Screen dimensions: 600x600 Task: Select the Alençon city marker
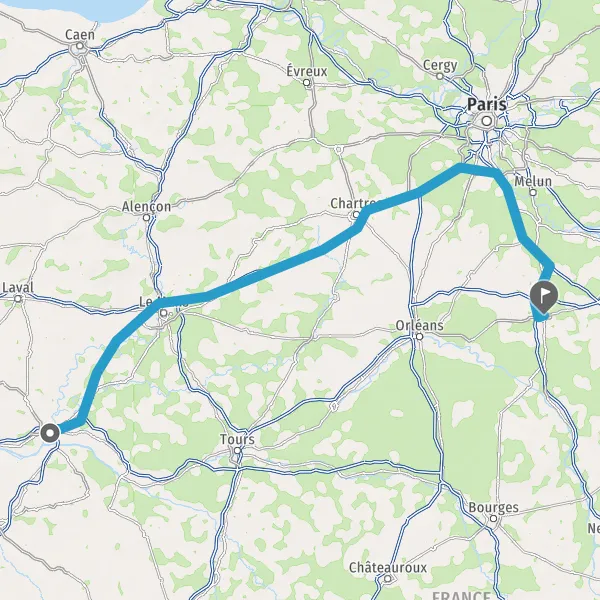click(x=146, y=218)
